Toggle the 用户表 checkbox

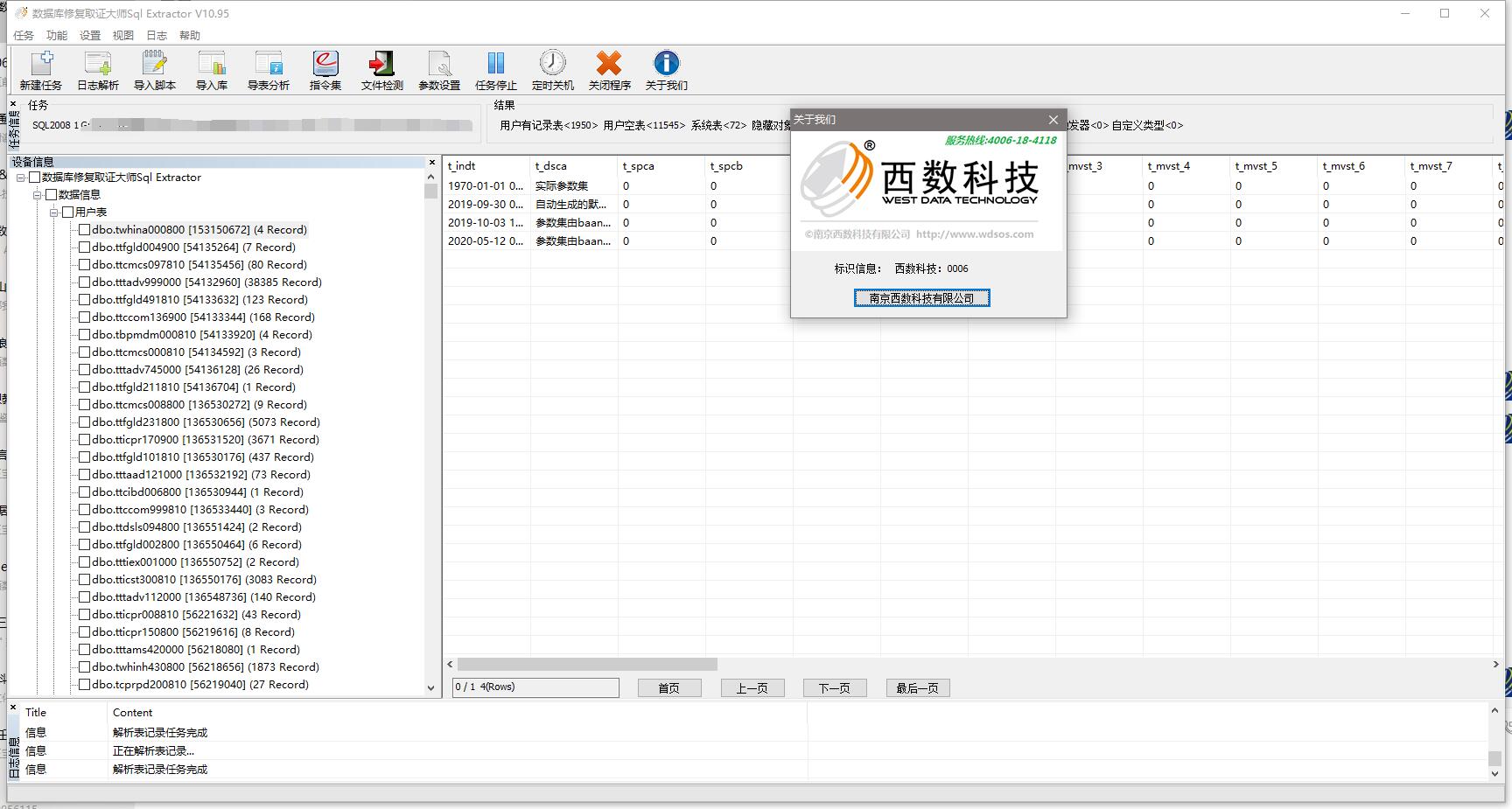[68, 213]
